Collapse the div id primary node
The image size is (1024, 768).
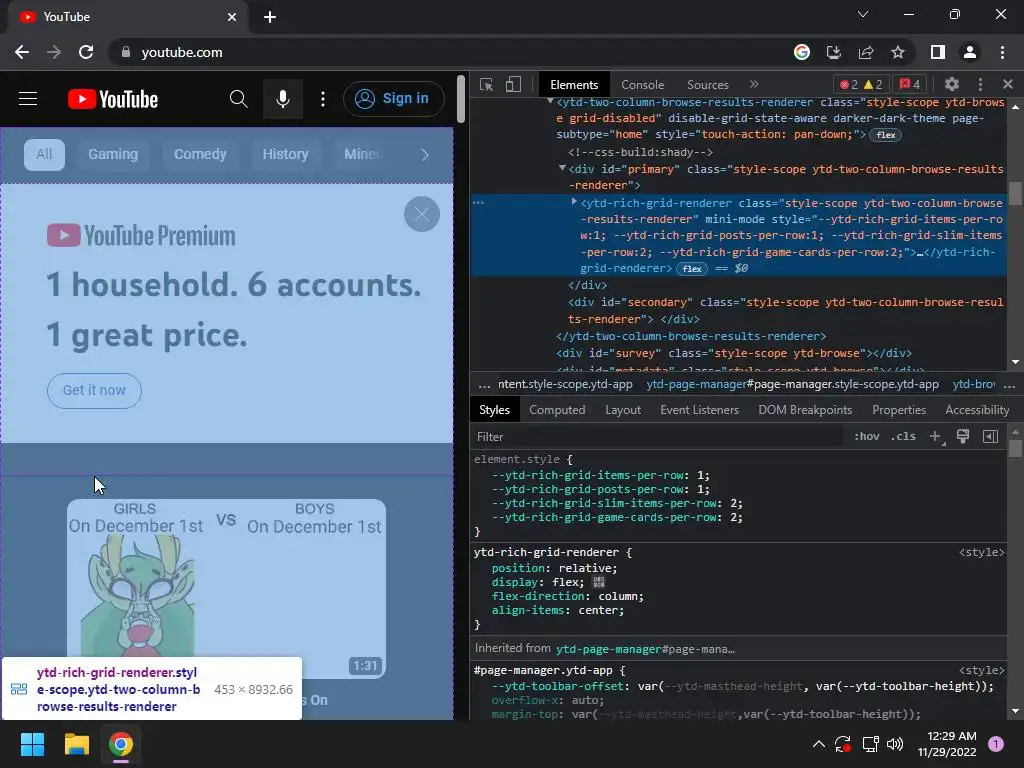(x=562, y=168)
